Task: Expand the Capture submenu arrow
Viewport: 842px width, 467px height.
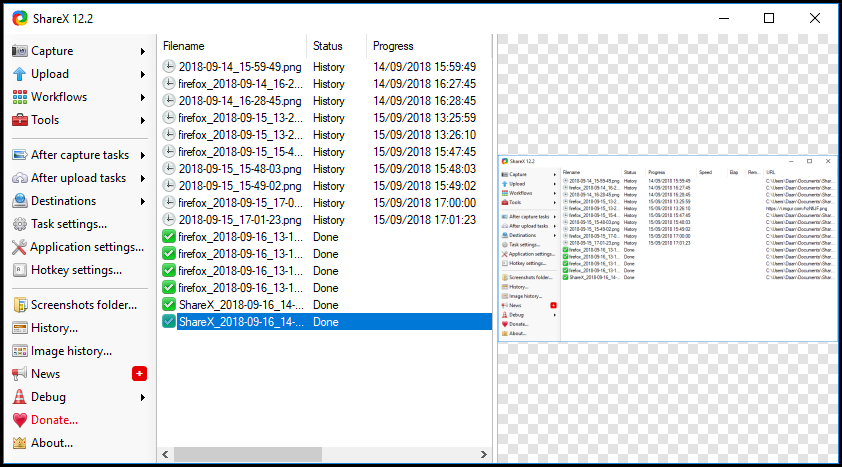Action: (143, 52)
